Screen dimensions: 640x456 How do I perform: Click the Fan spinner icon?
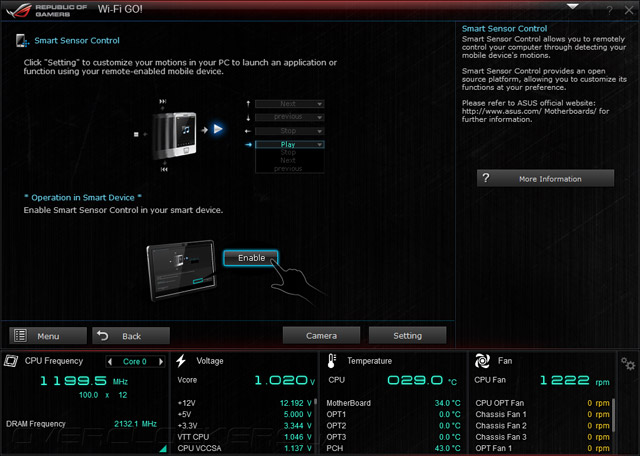coord(482,361)
